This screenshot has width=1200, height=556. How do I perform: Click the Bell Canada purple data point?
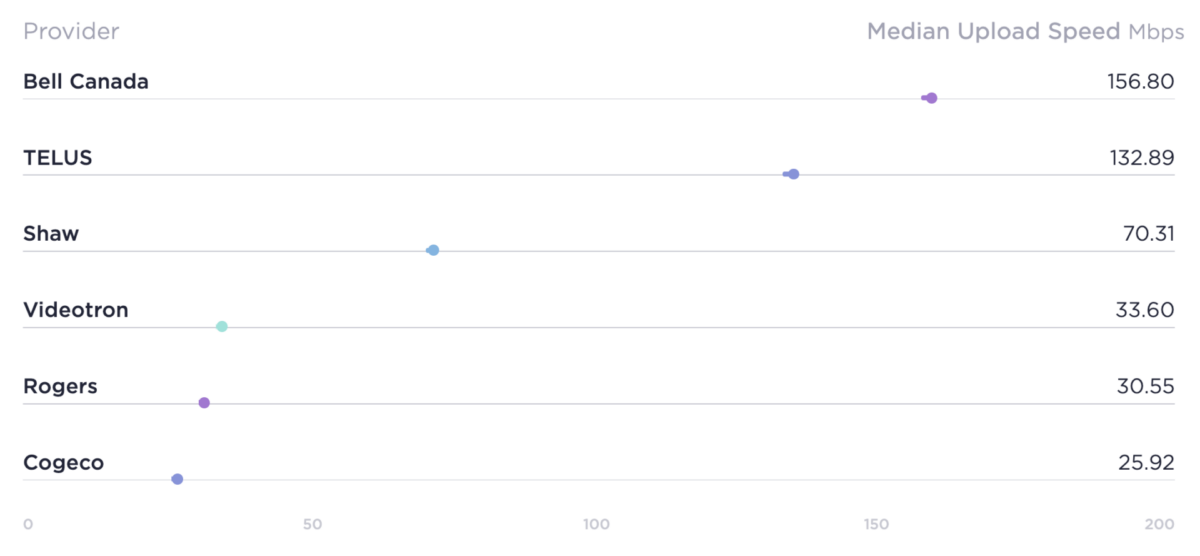click(931, 98)
